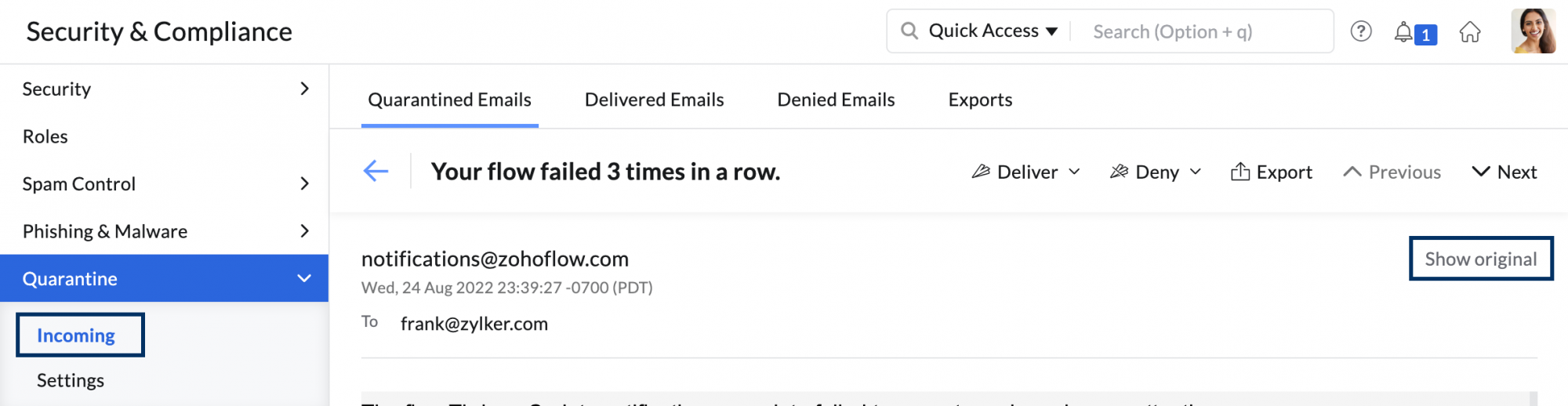Open the Deny dropdown
Image resolution: width=1568 pixels, height=406 pixels.
(1156, 172)
